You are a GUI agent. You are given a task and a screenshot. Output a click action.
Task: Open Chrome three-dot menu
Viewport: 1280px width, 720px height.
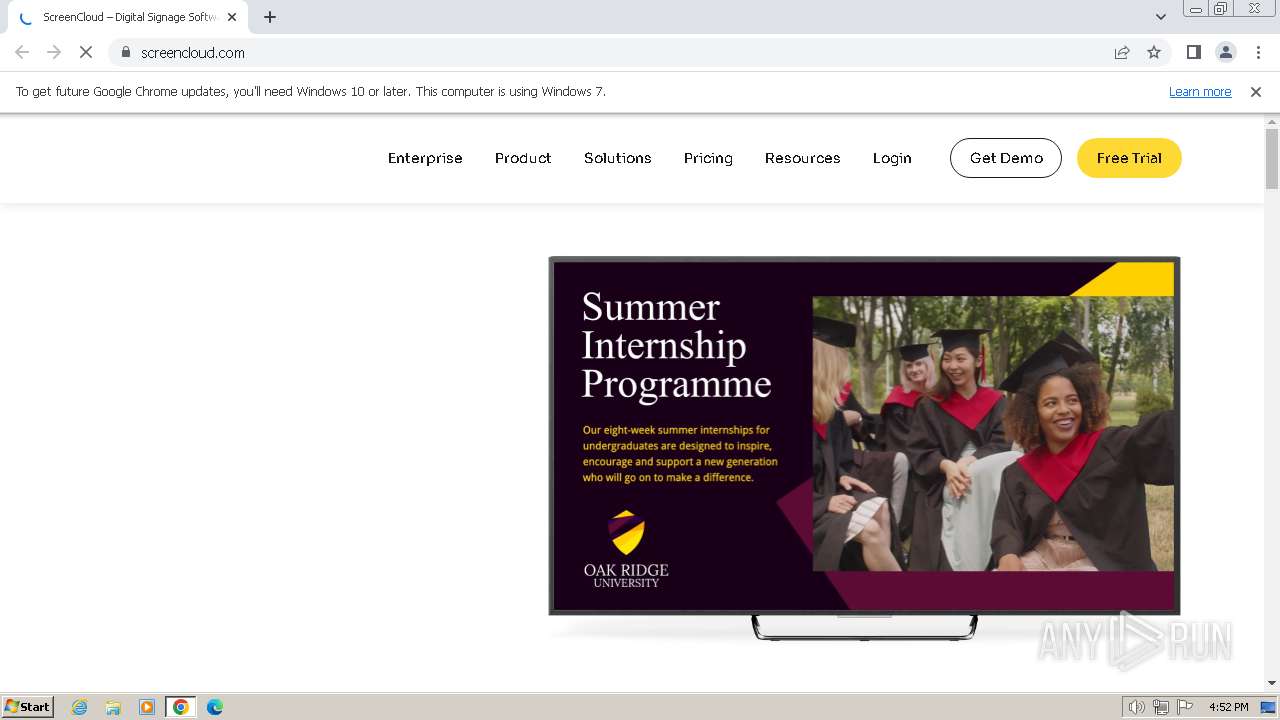1258,53
